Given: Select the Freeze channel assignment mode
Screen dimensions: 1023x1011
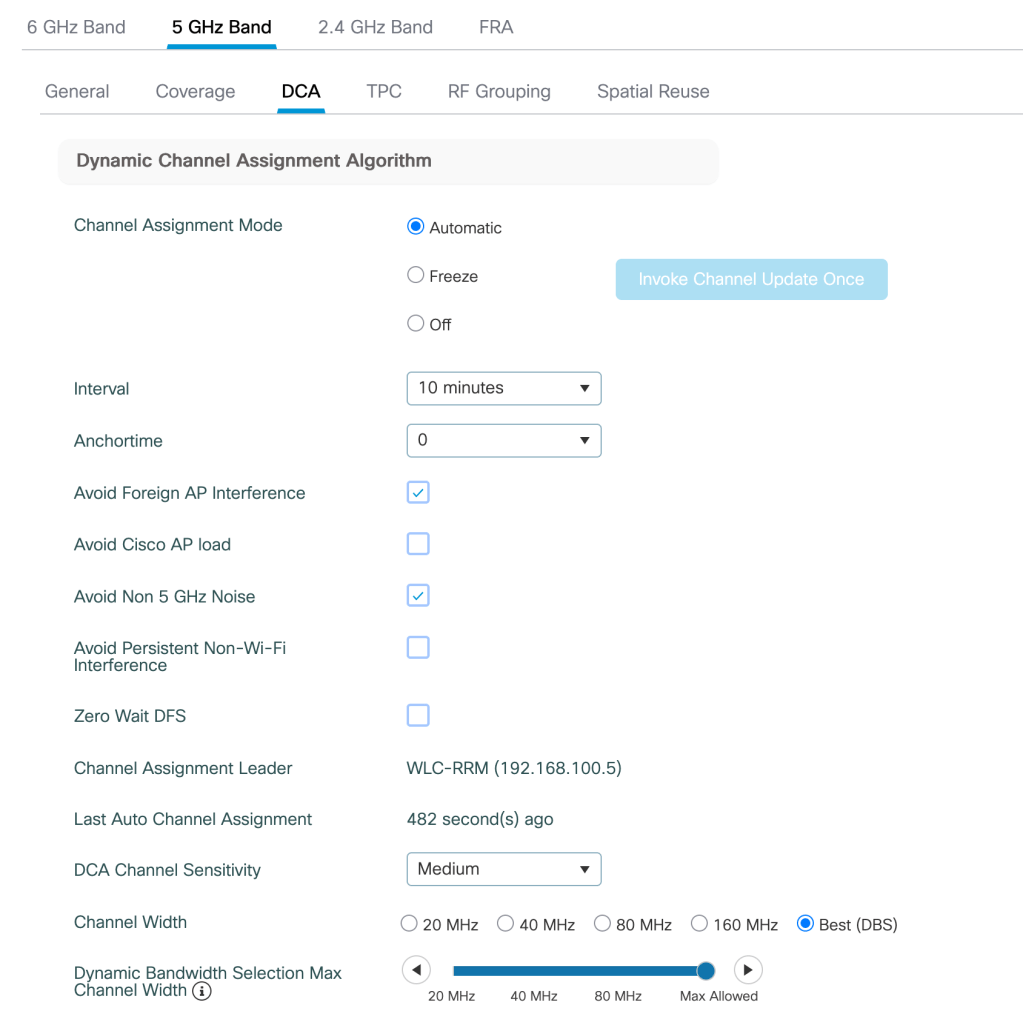Looking at the screenshot, I should tap(416, 276).
